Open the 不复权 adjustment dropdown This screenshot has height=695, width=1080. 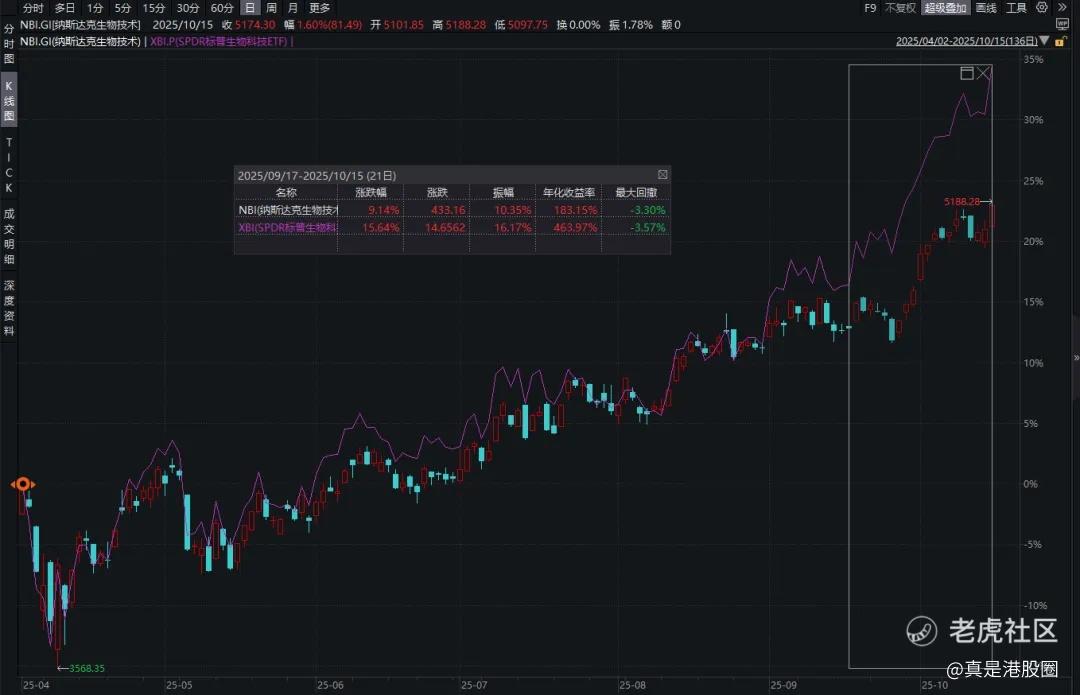pos(900,8)
